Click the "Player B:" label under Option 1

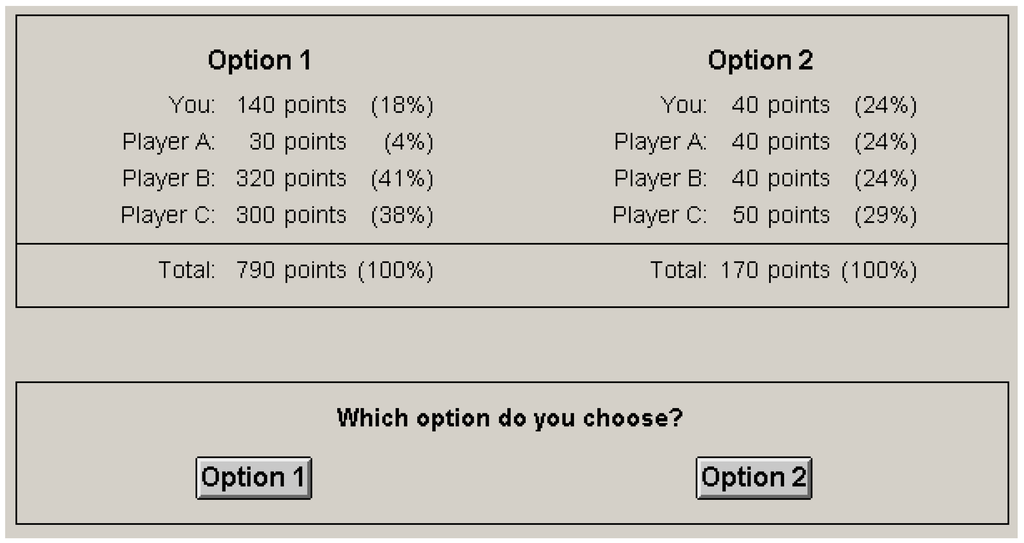[168, 179]
